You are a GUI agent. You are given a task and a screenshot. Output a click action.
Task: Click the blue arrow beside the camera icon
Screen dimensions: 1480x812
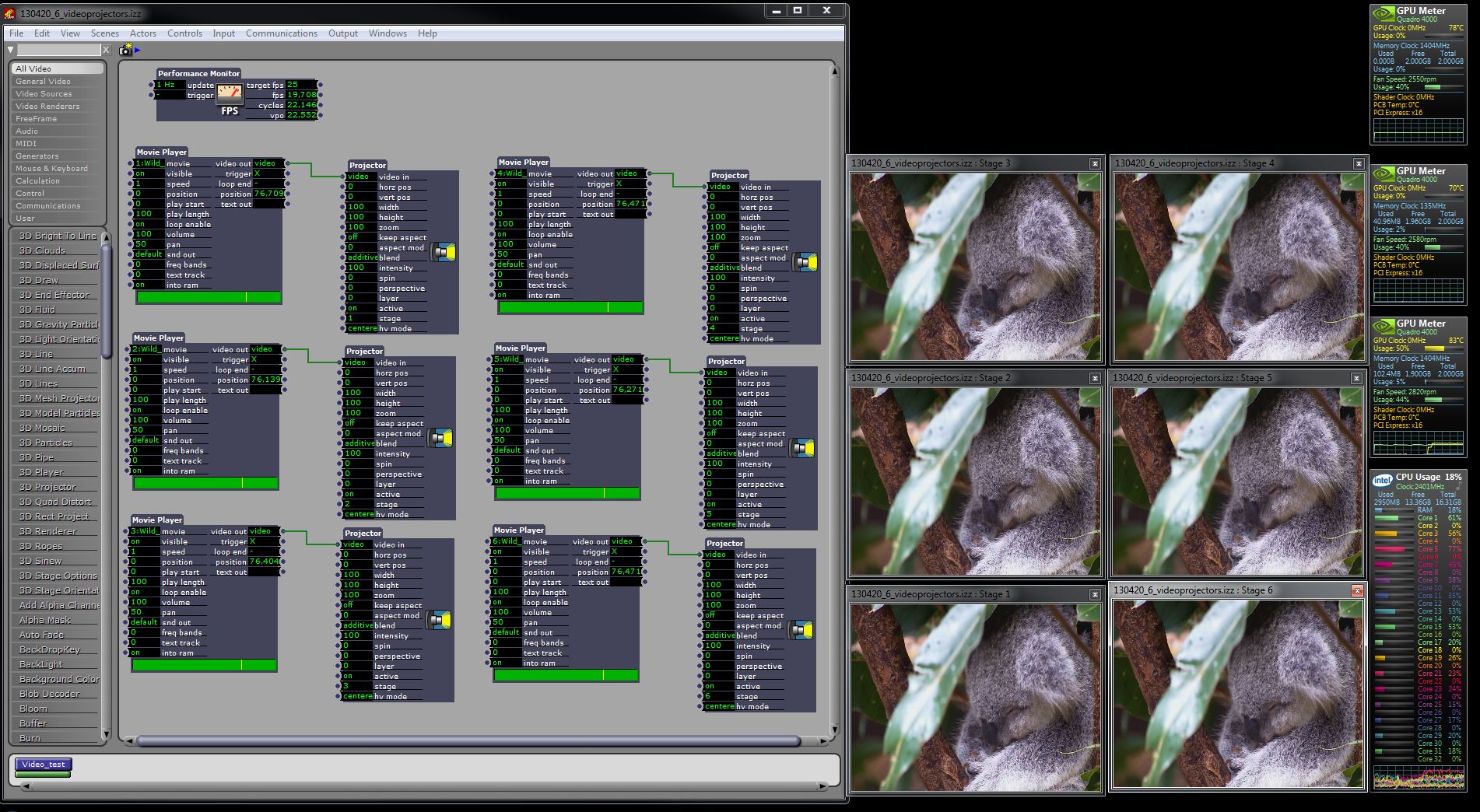pos(138,50)
